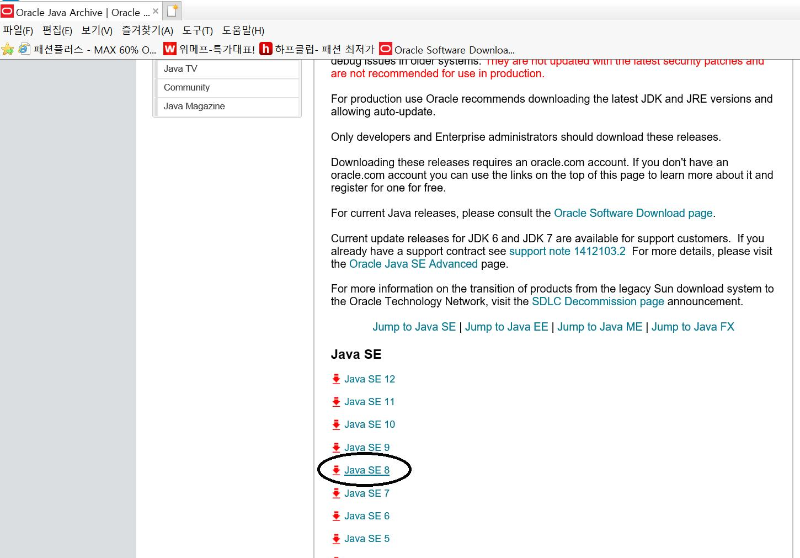The width and height of the screenshot is (800, 558).
Task: Open the Java SE 8 archive link
Action: point(366,470)
